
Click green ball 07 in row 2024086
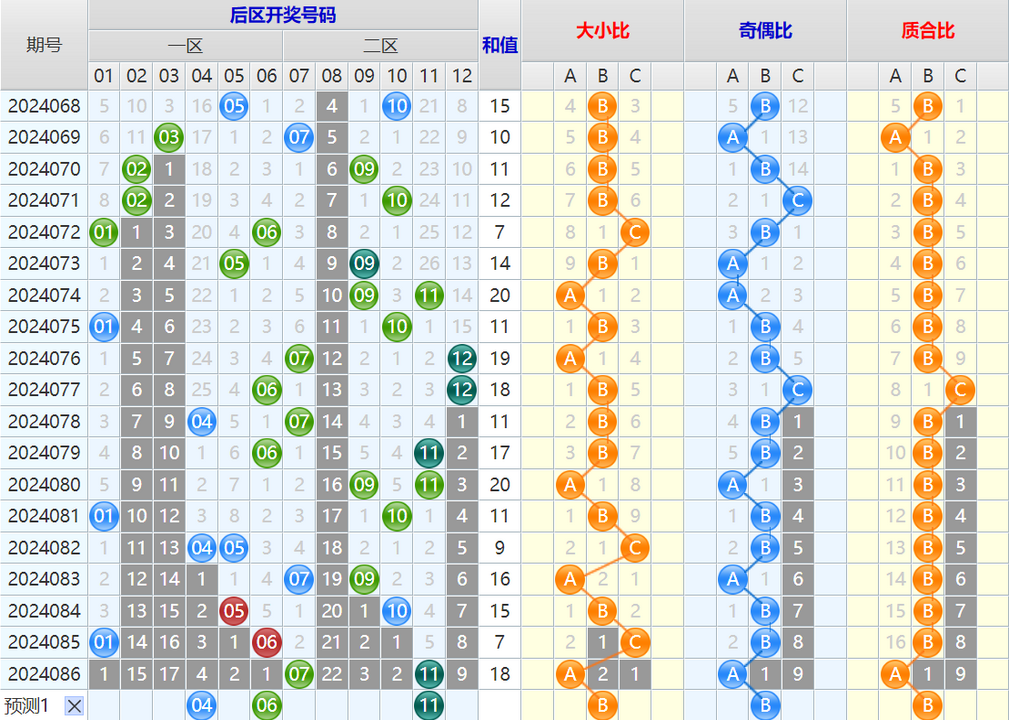(x=299, y=674)
